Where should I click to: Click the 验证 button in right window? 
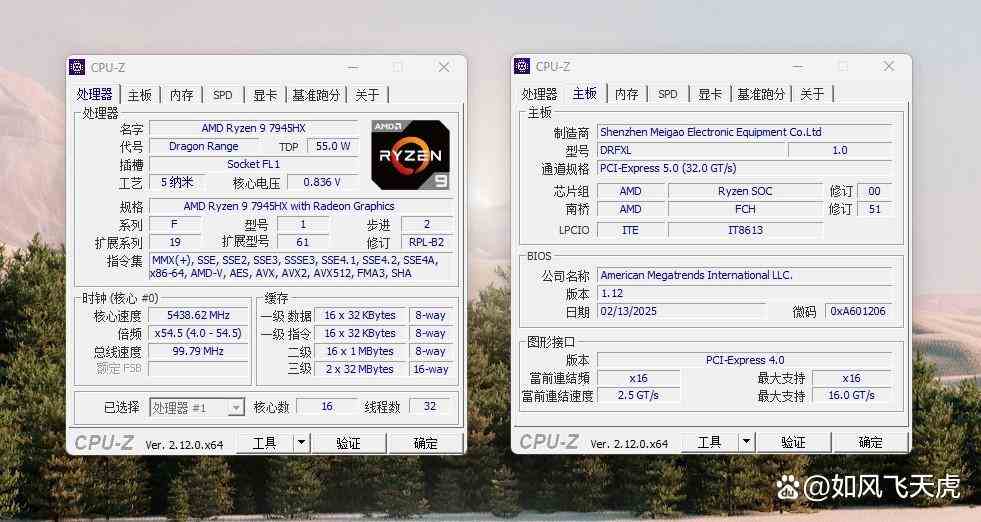point(793,443)
